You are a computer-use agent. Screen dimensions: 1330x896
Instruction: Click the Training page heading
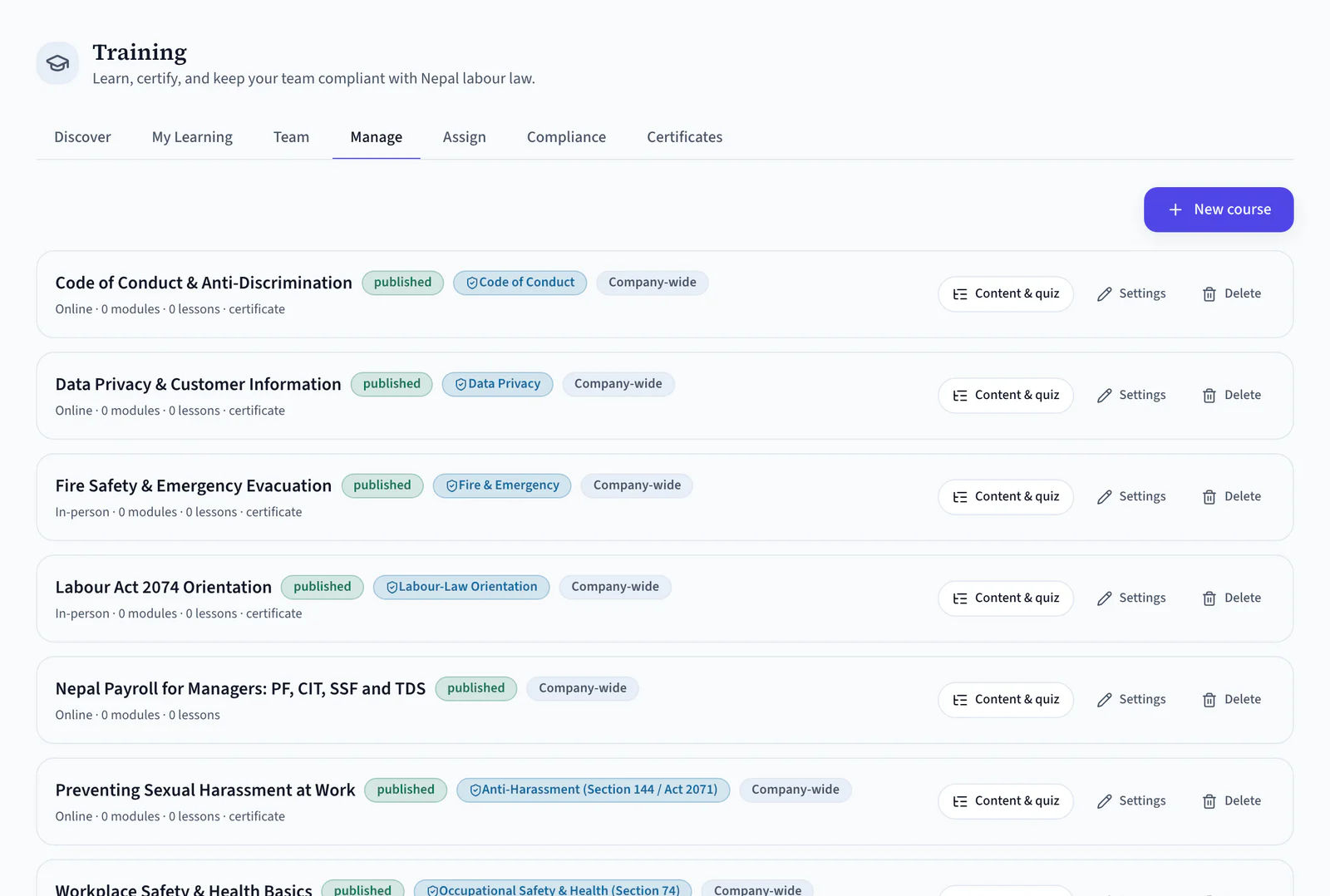coord(140,52)
